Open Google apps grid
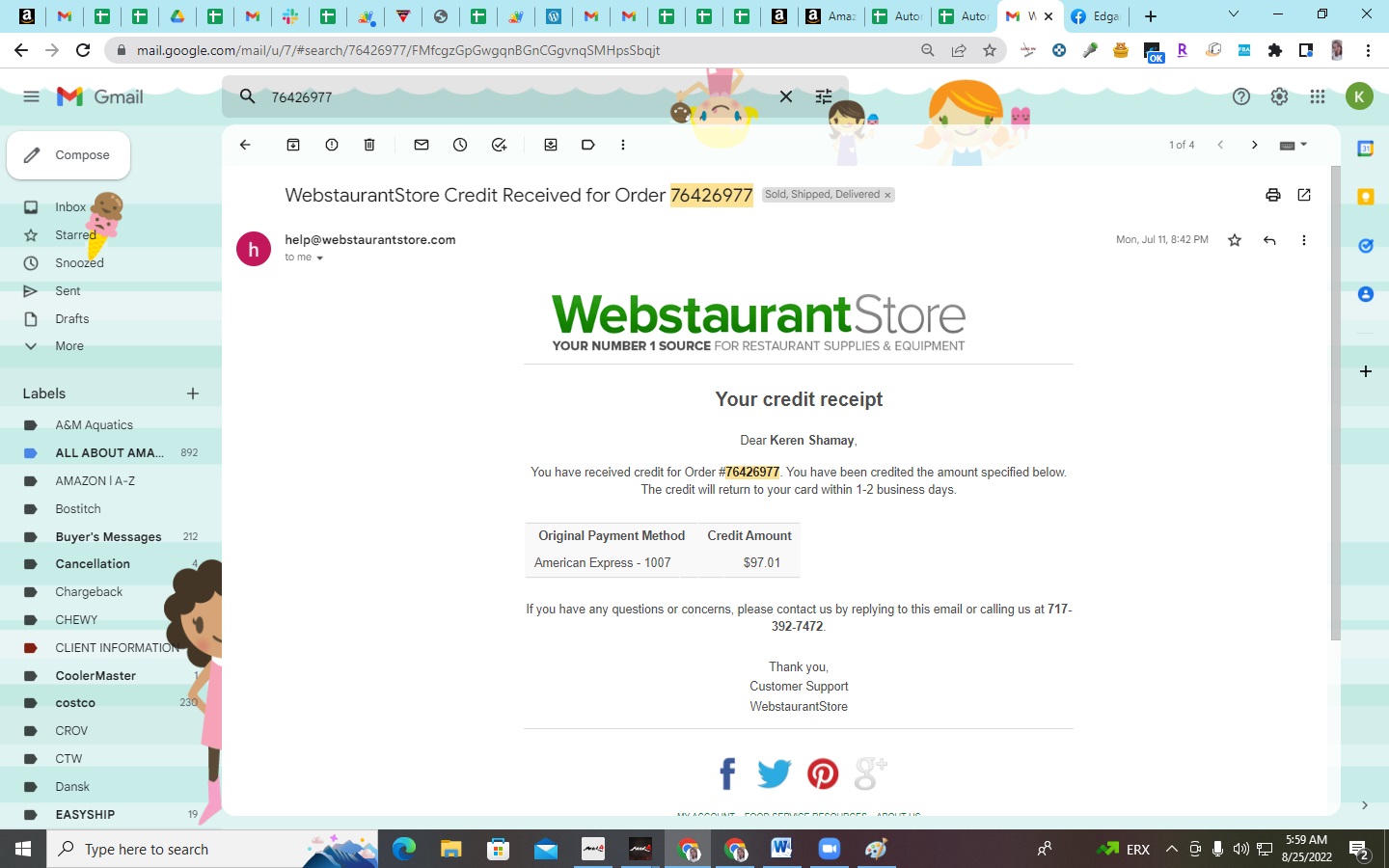This screenshot has width=1389, height=868. [x=1318, y=96]
